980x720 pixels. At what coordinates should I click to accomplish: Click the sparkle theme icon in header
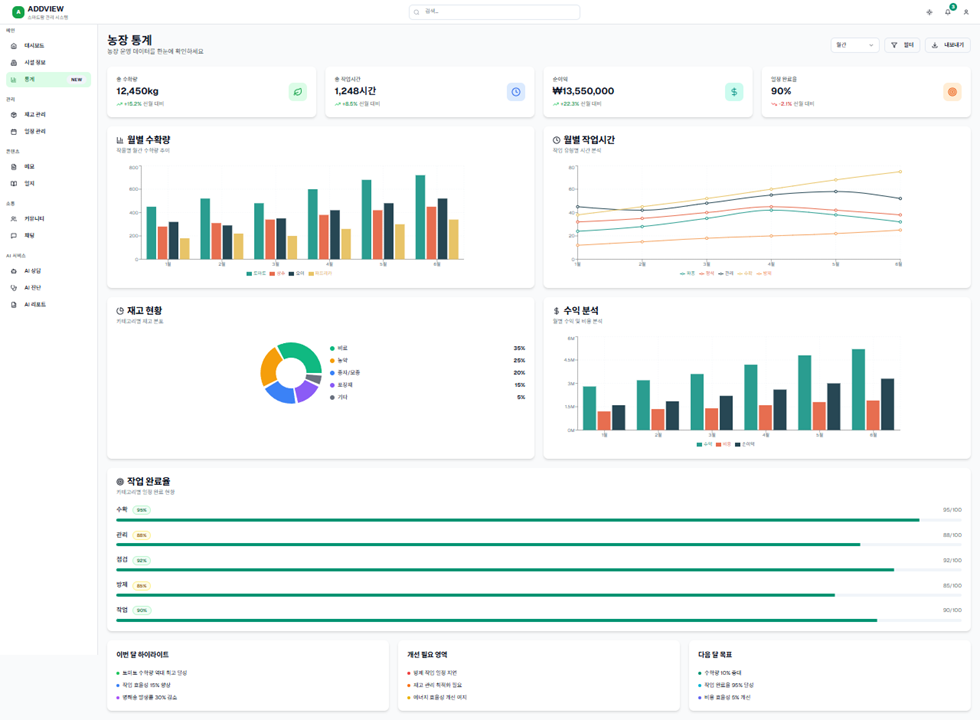(929, 12)
